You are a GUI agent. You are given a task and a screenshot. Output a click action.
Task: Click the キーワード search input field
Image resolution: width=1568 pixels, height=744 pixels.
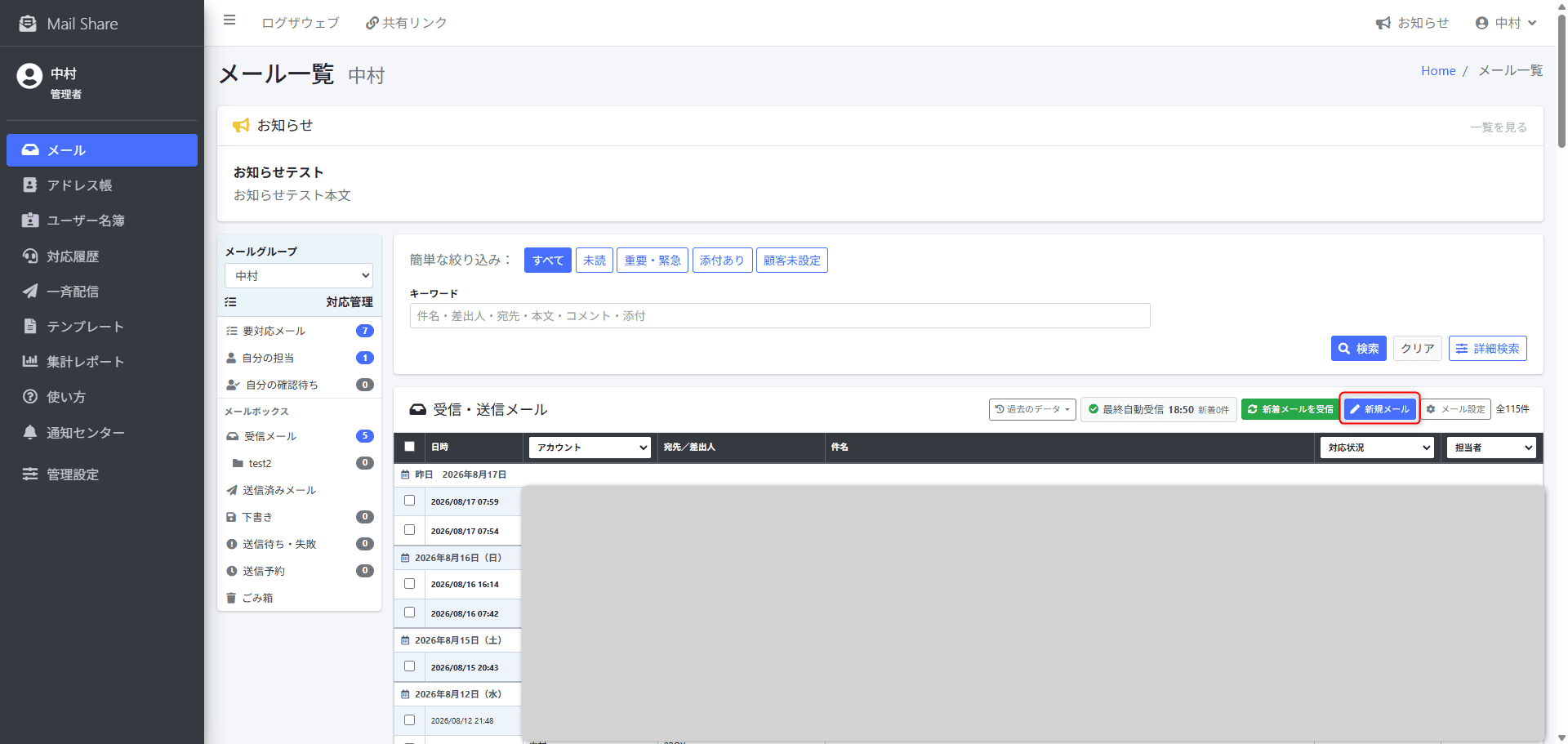coord(780,316)
